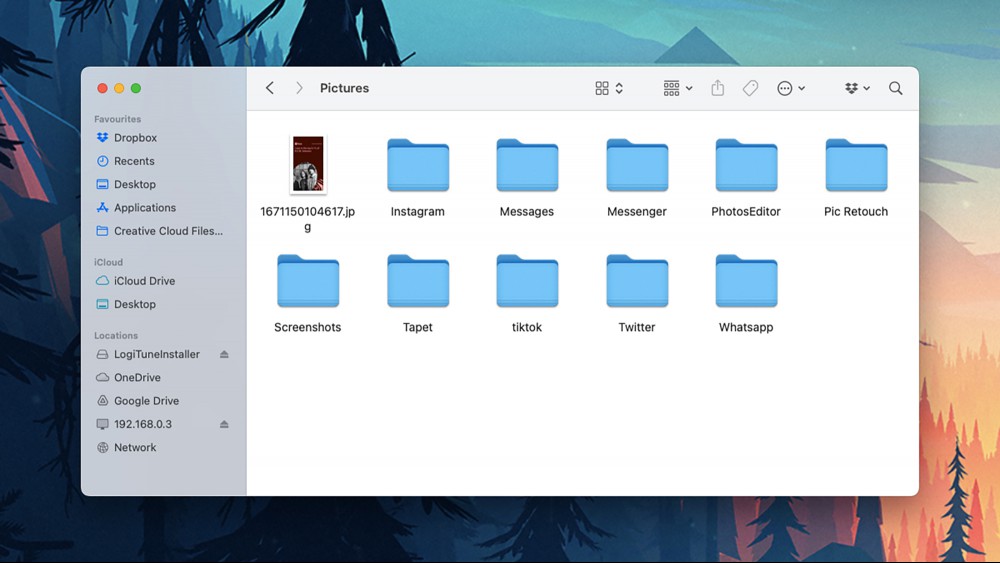The height and width of the screenshot is (563, 1000).
Task: Open the Group By grid icon
Action: click(671, 88)
